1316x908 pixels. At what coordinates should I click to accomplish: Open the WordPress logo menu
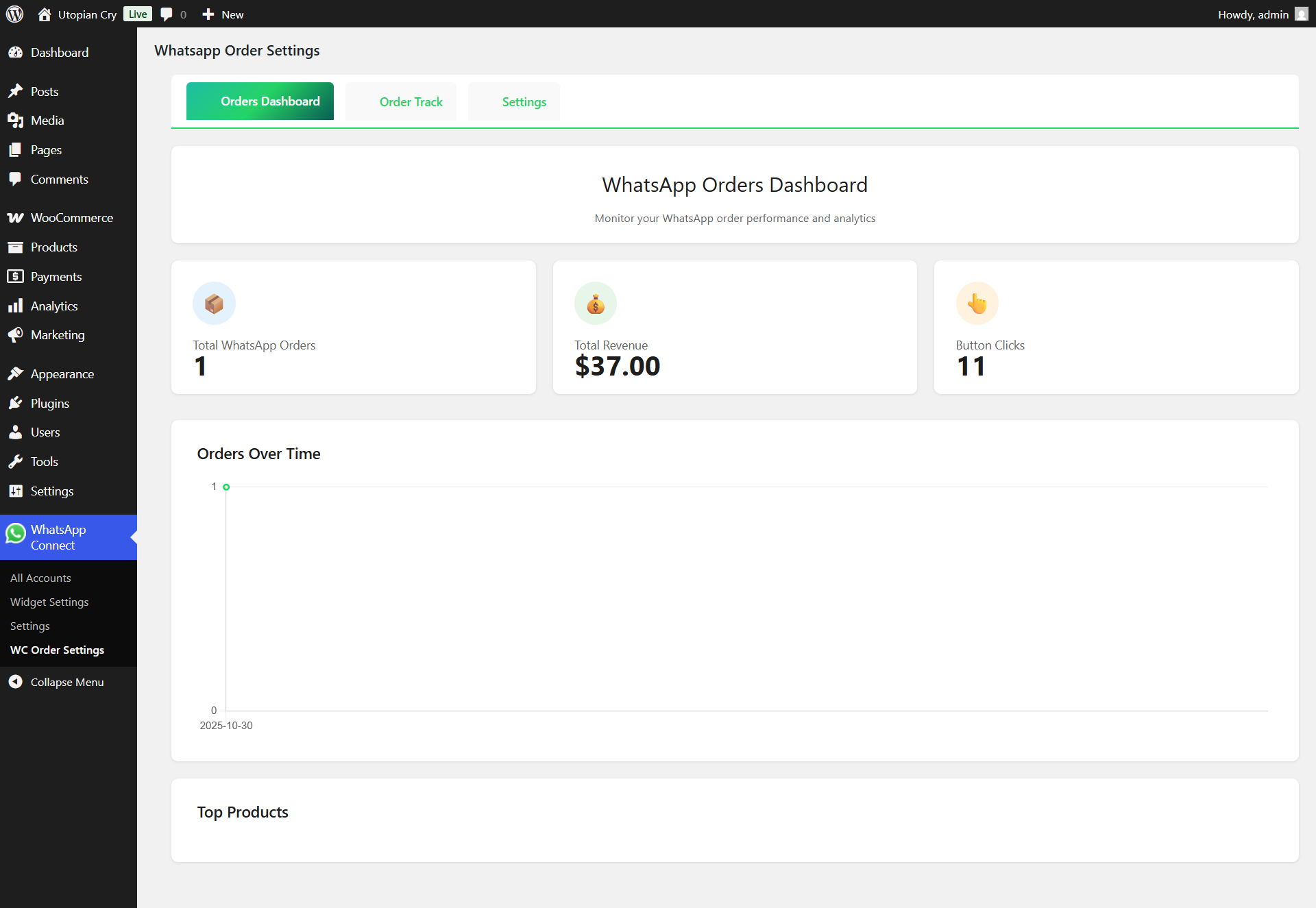click(x=14, y=14)
